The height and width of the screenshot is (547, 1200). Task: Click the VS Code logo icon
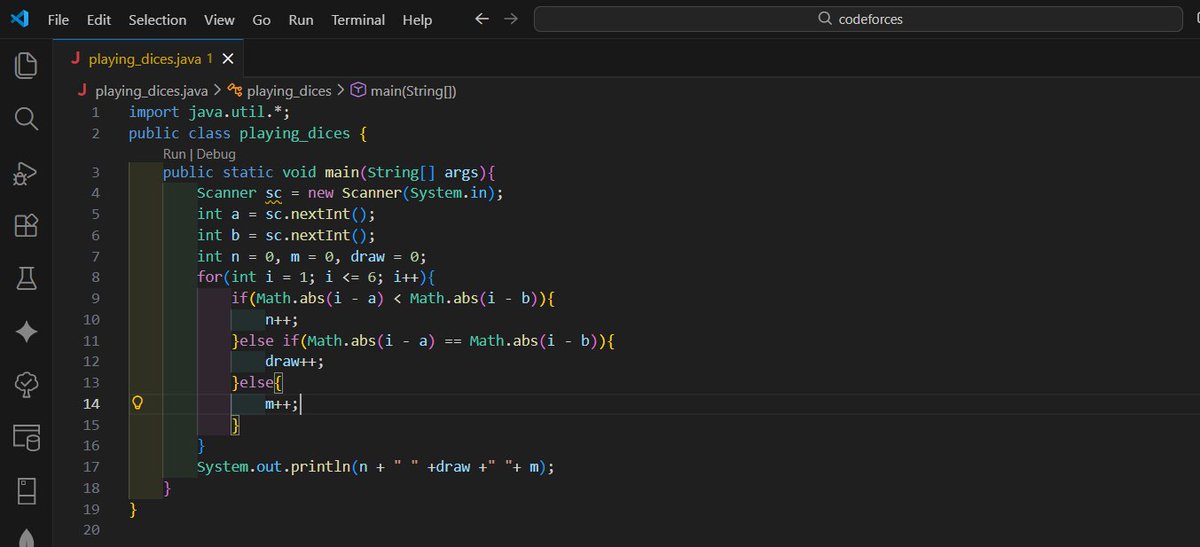click(x=19, y=19)
